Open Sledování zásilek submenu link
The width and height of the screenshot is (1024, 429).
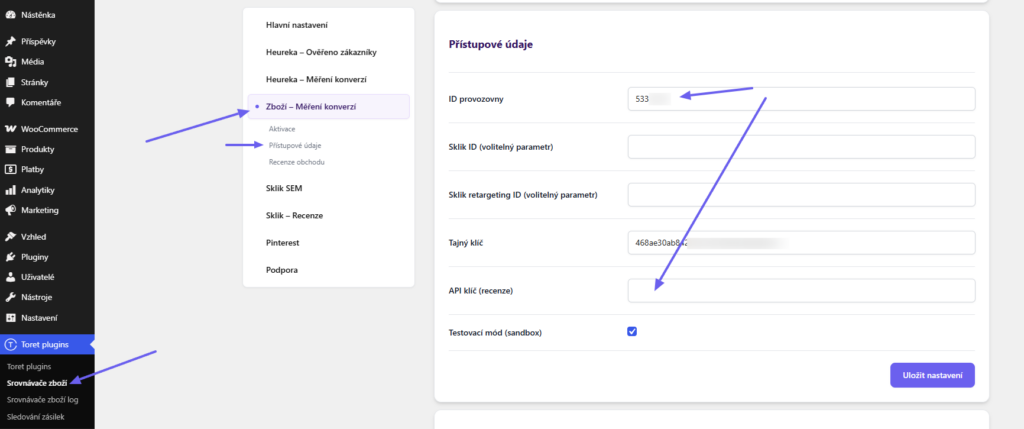(35, 416)
